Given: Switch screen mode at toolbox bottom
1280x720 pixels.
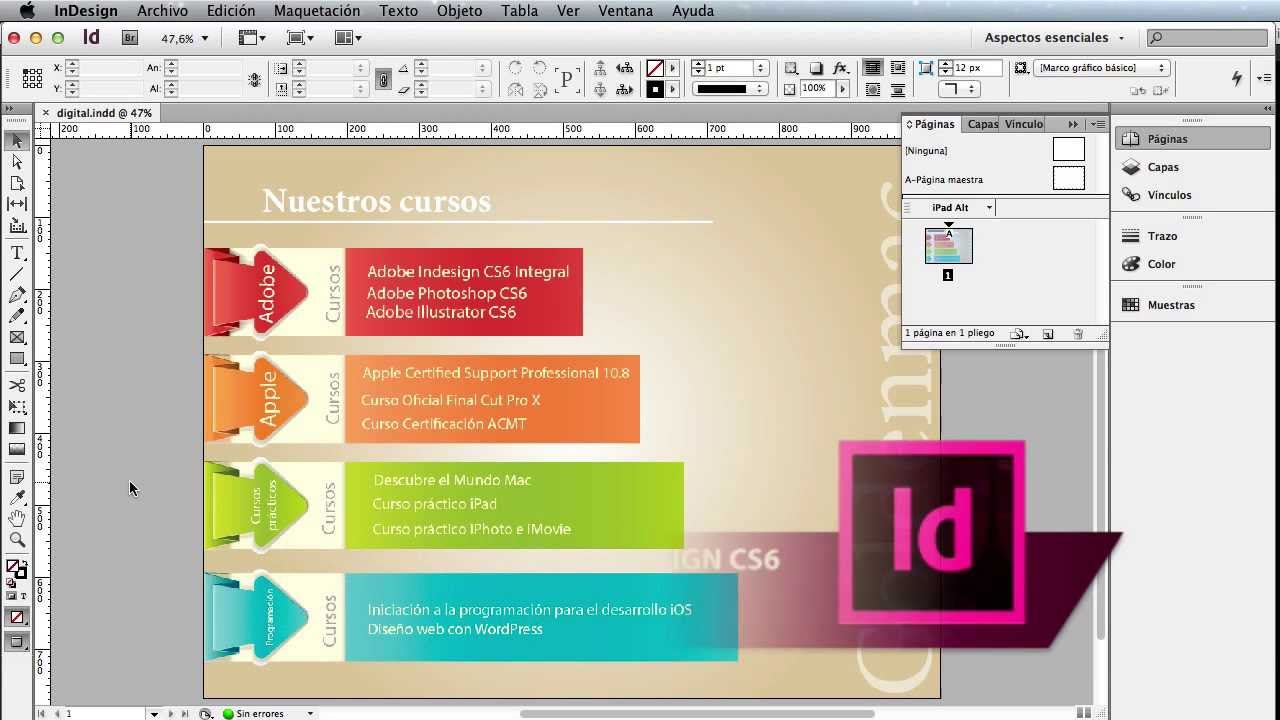Looking at the screenshot, I should pyautogui.click(x=17, y=643).
